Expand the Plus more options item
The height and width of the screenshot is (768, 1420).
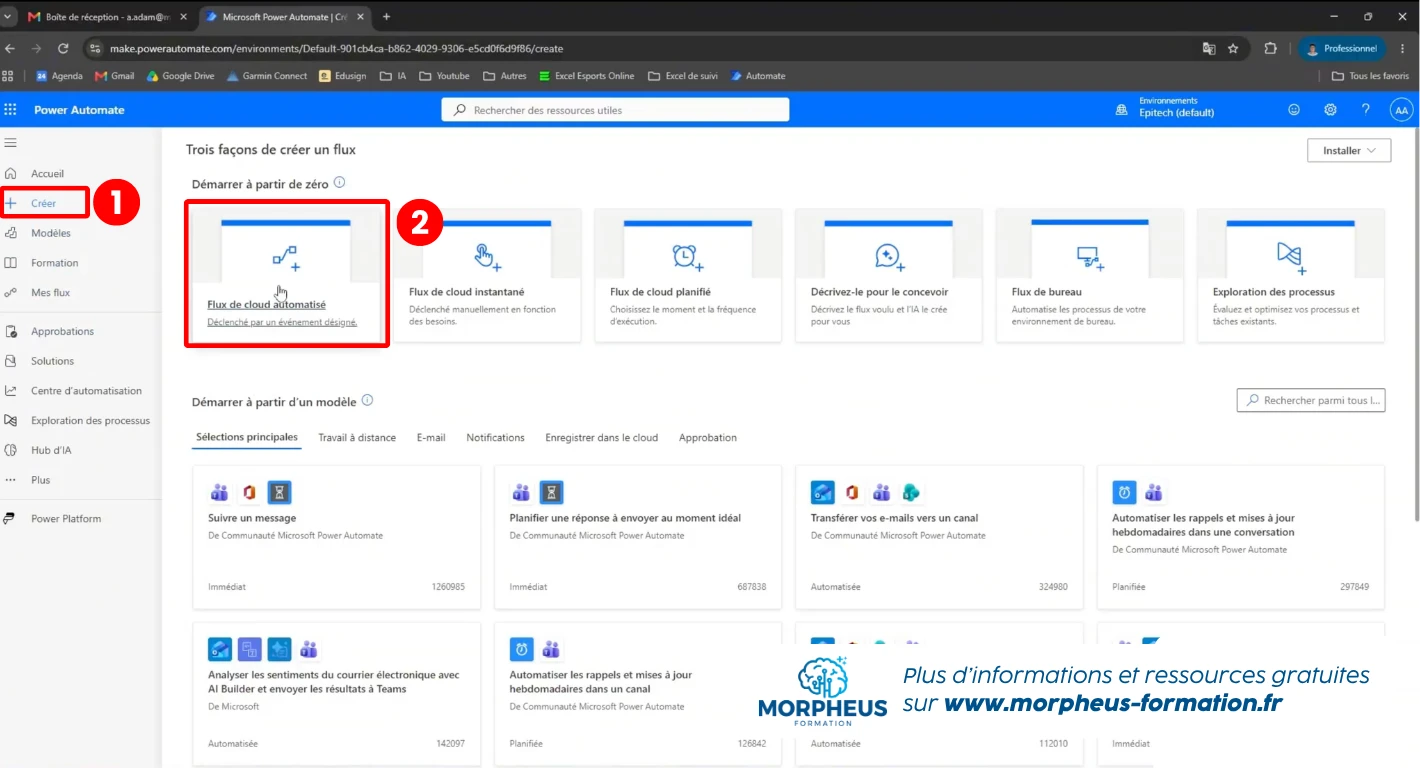[40, 480]
